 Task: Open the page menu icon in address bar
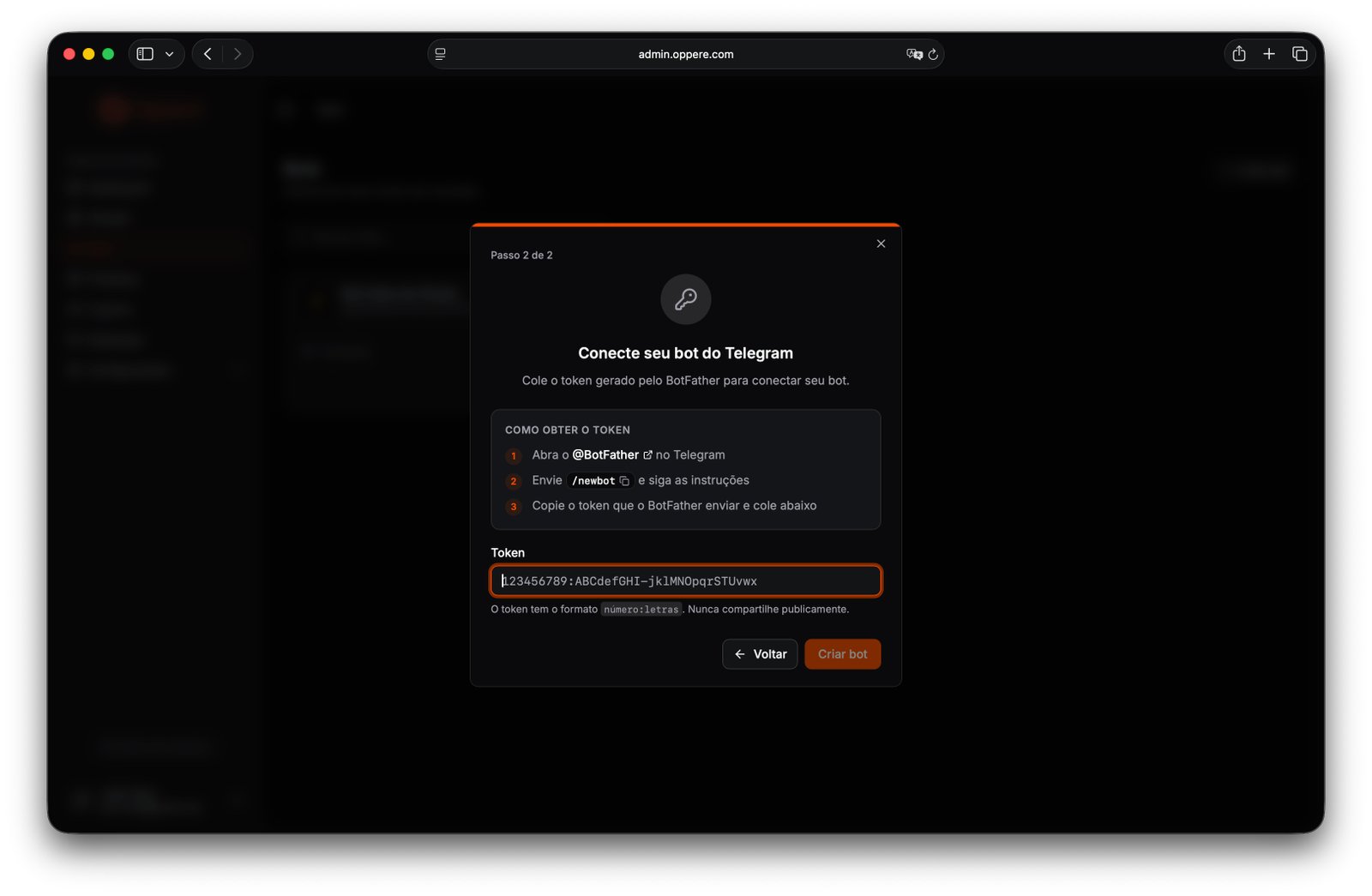pyautogui.click(x=440, y=54)
